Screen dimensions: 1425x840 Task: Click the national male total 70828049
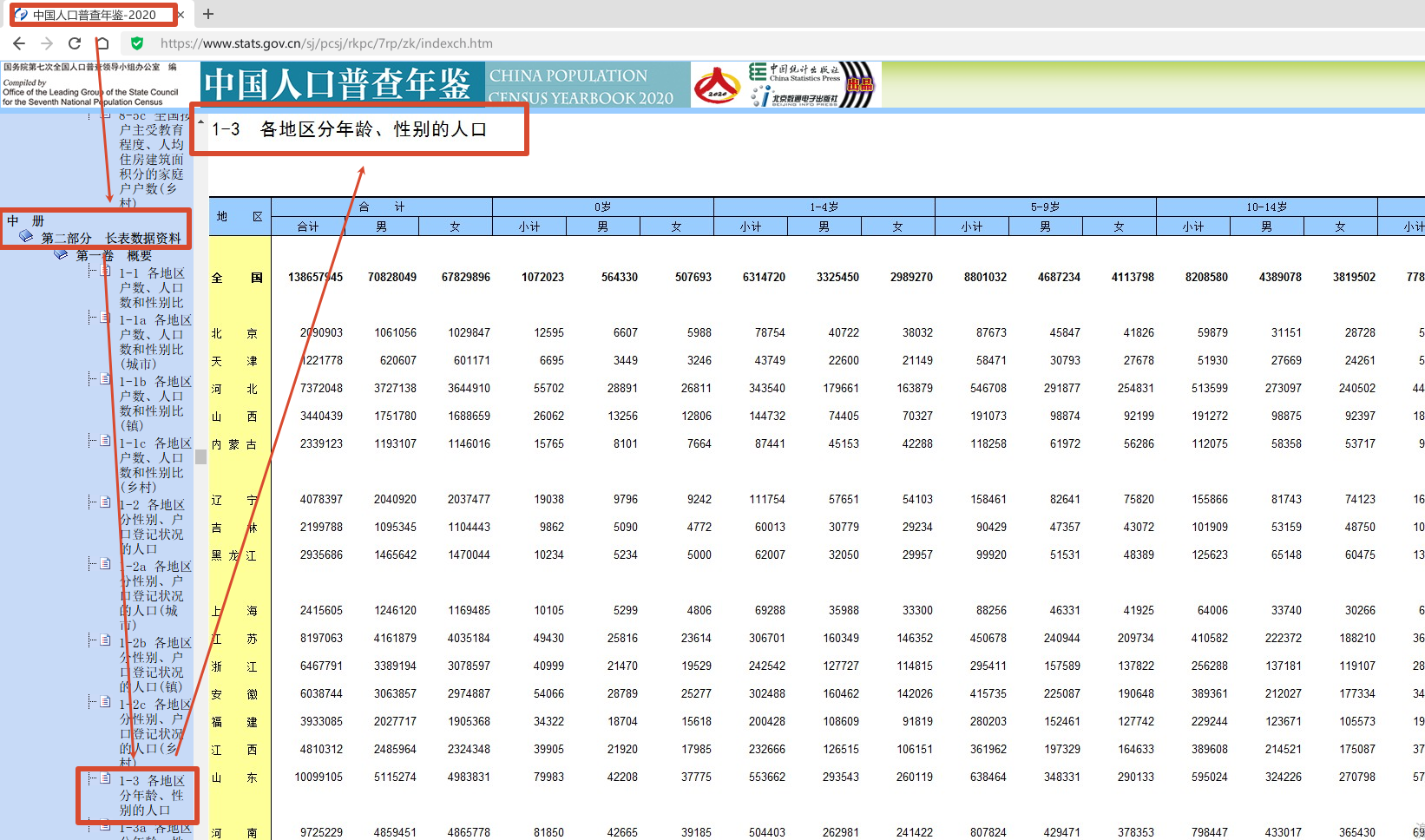[x=391, y=278]
